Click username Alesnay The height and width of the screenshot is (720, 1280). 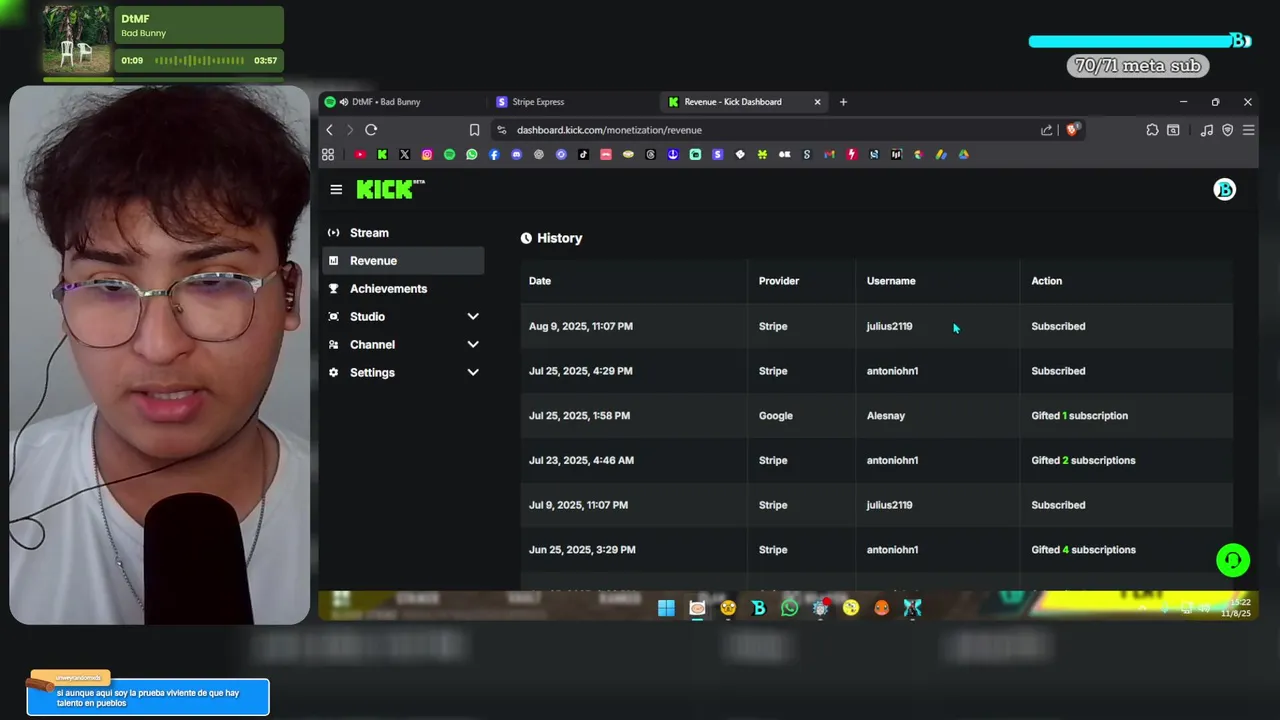pos(886,416)
